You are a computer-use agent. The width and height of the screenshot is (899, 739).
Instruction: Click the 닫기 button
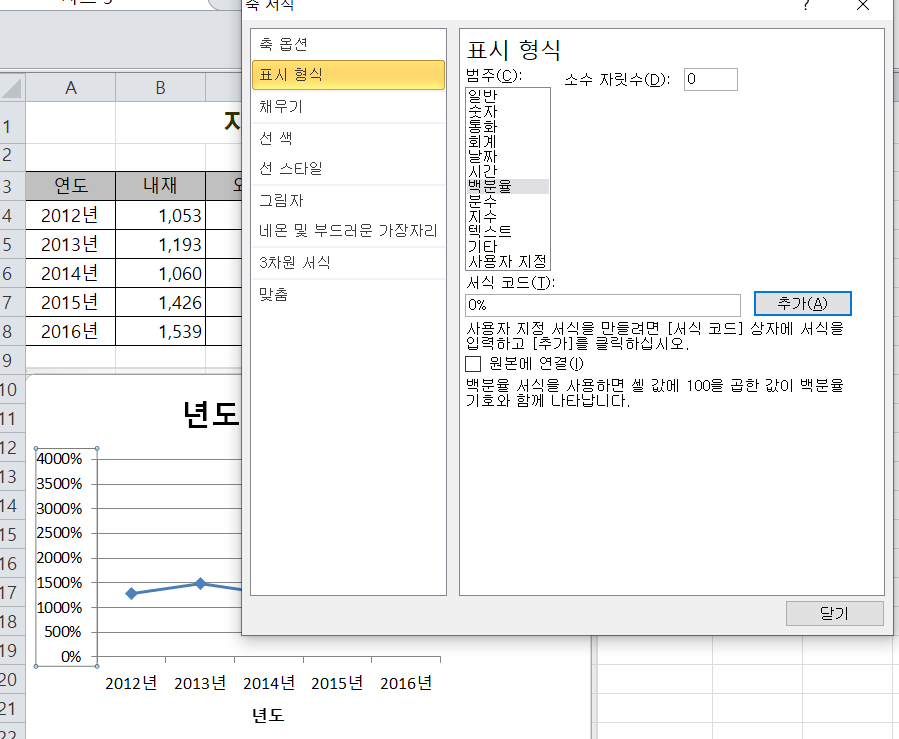tap(834, 613)
